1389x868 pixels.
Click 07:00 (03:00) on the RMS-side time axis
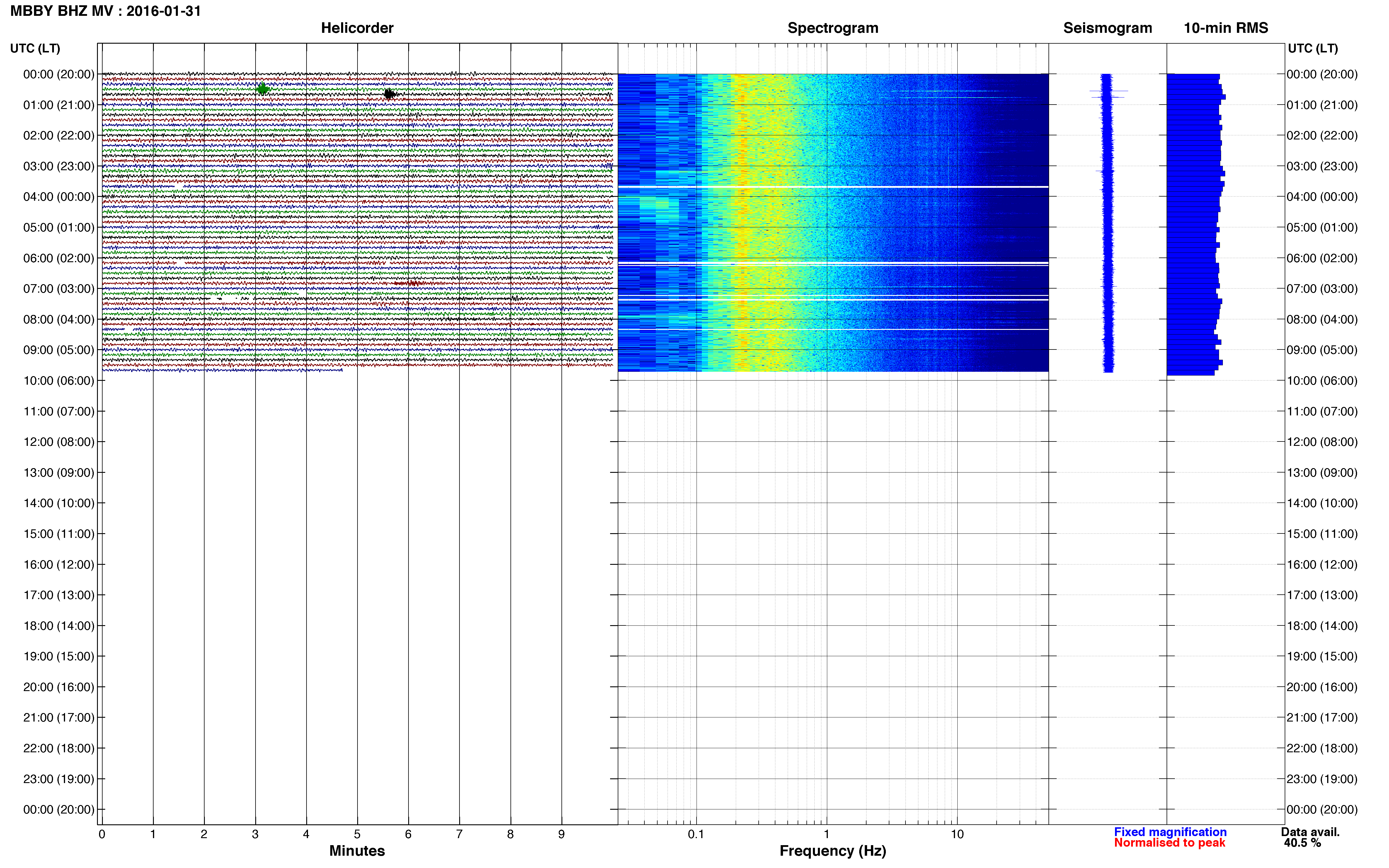click(1322, 288)
